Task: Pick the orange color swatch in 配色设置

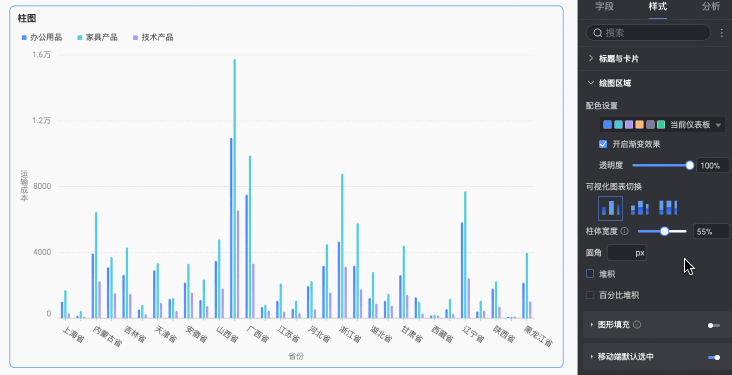Action: 640,125
